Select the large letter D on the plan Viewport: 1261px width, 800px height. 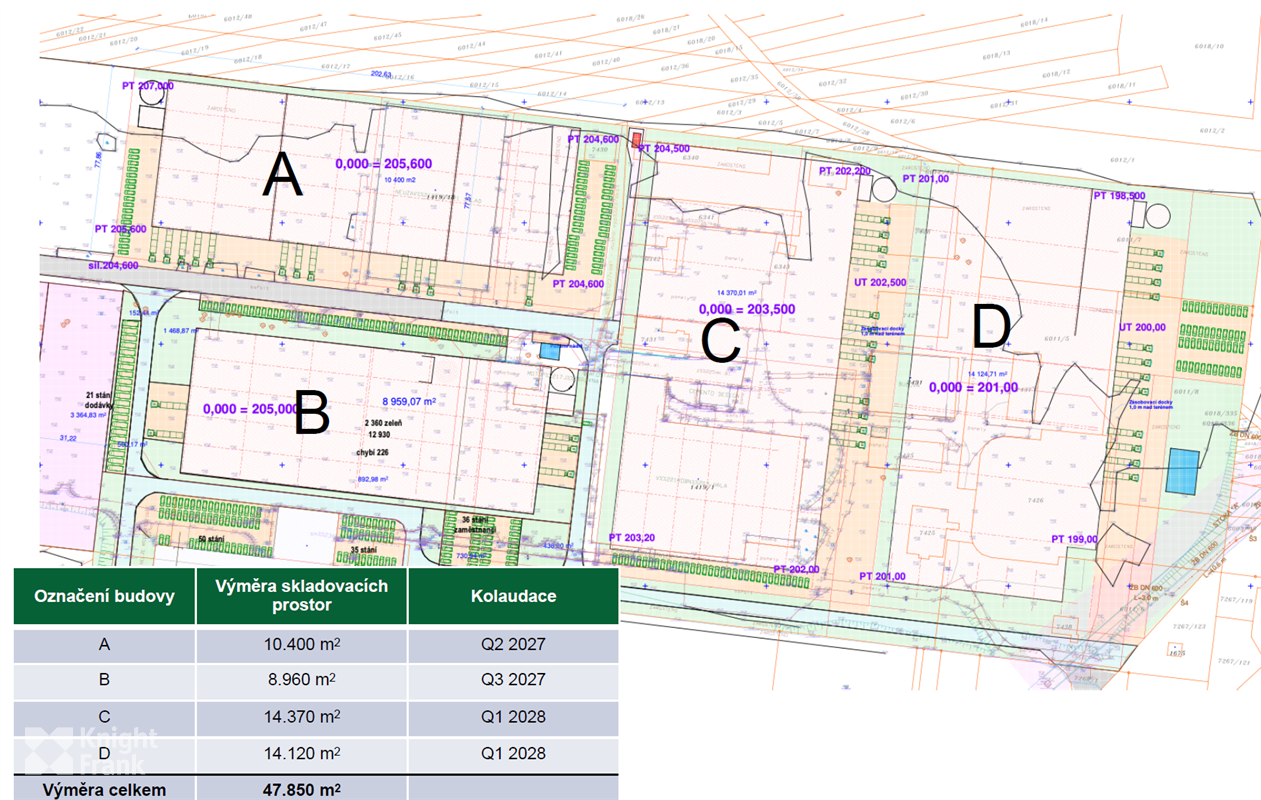[x=989, y=329]
